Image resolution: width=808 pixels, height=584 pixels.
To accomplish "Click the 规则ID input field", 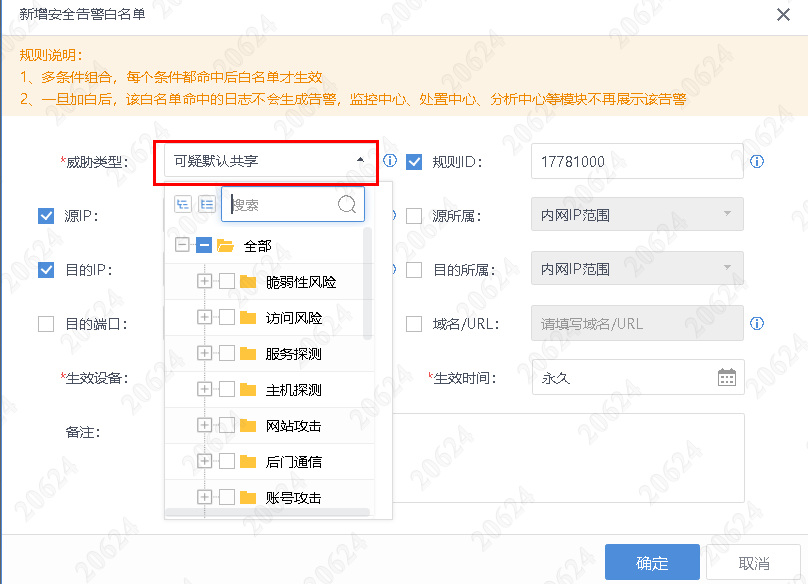I will (x=636, y=161).
